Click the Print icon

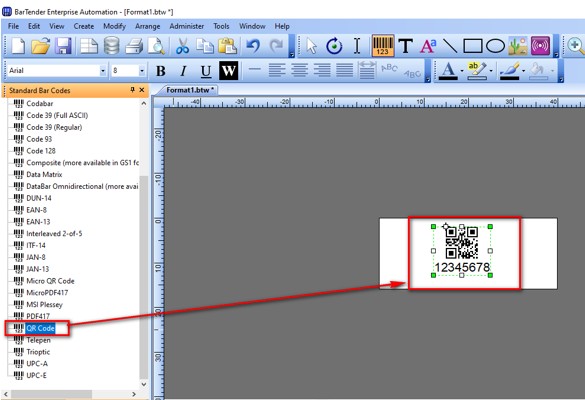(134, 46)
